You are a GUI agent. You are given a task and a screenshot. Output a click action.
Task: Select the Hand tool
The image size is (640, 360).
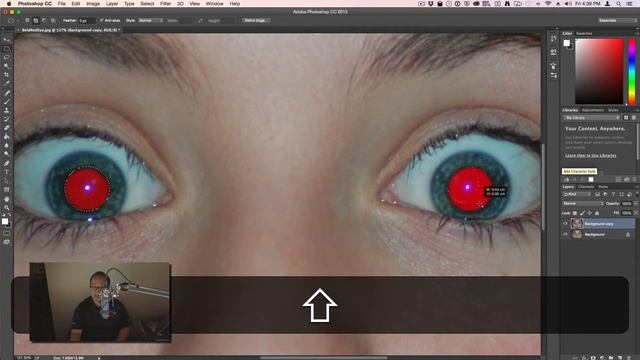coord(7,199)
